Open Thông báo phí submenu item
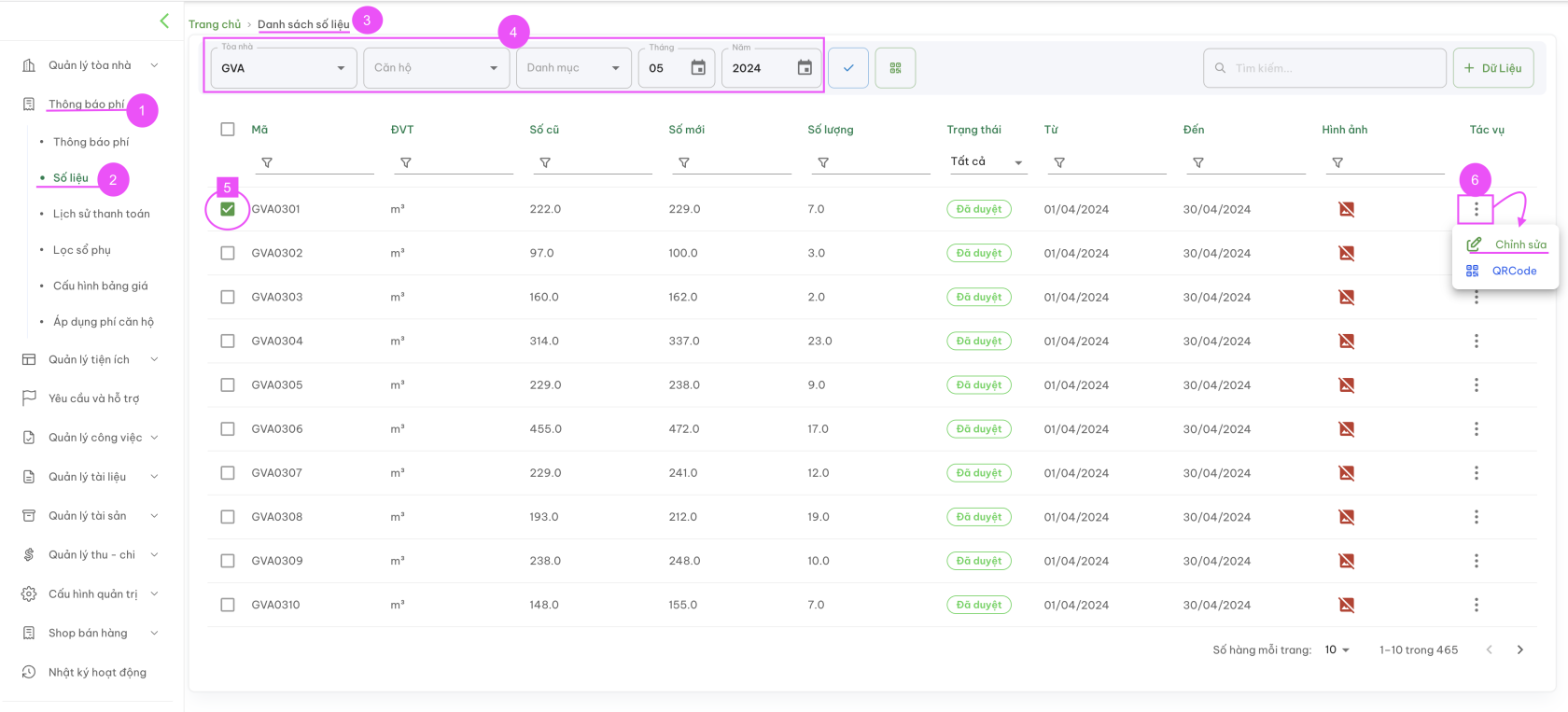 (91, 142)
